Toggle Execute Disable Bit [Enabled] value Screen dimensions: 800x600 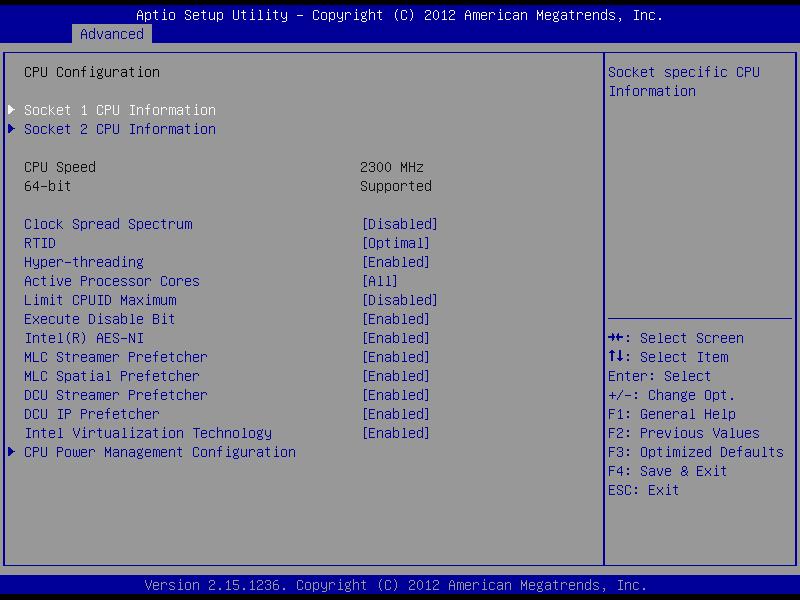[396, 319]
